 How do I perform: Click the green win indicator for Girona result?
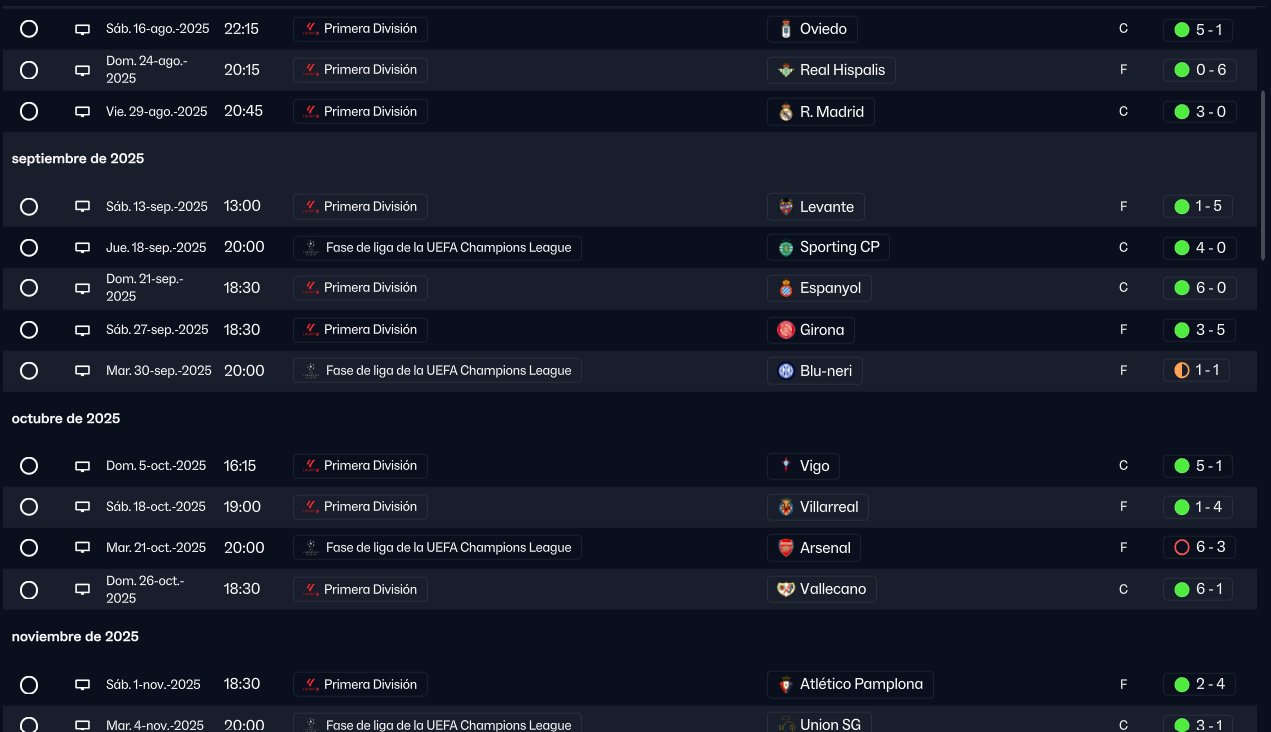1182,330
